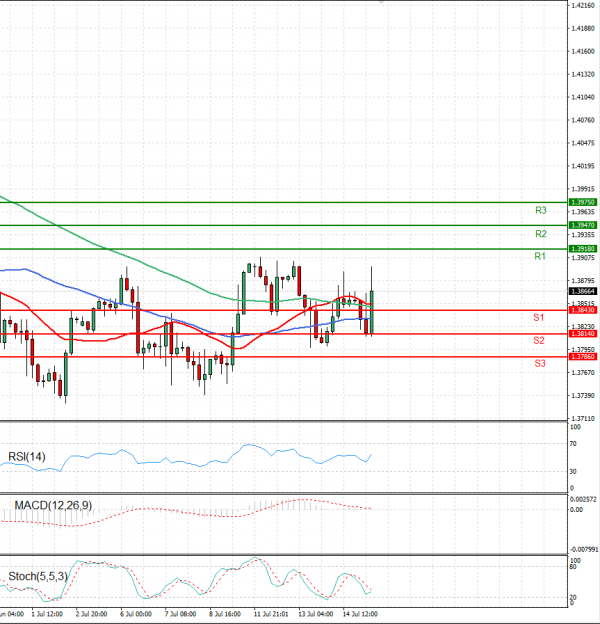The width and height of the screenshot is (600, 624).
Task: Click the 7 Jul 08:00 time label
Action: click(x=180, y=614)
